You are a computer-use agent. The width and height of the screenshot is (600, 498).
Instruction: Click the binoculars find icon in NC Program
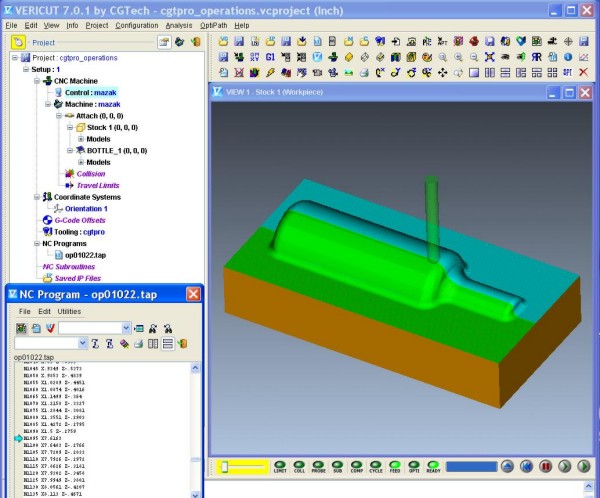point(153,328)
